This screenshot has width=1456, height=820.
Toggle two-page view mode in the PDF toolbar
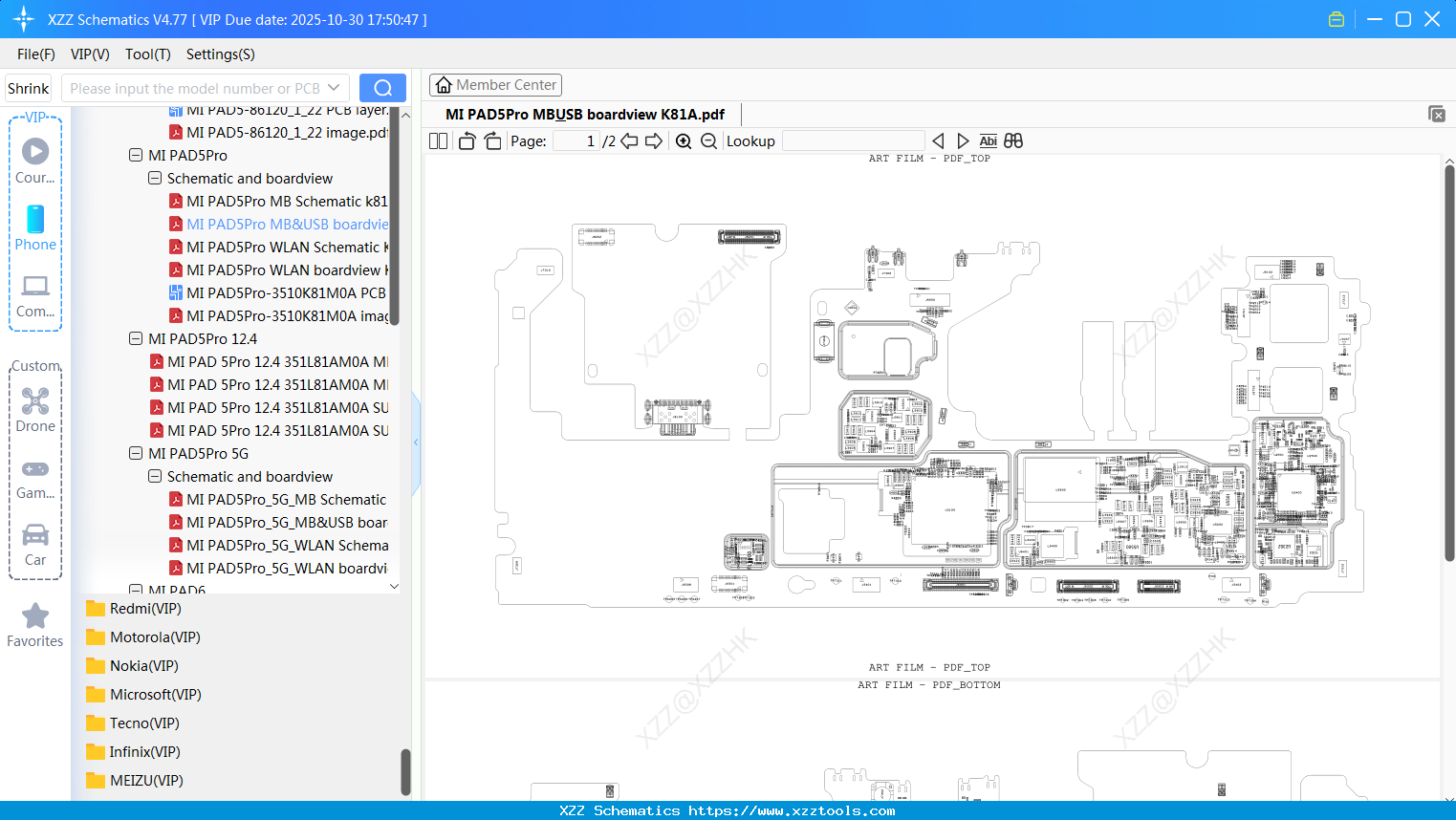point(438,140)
